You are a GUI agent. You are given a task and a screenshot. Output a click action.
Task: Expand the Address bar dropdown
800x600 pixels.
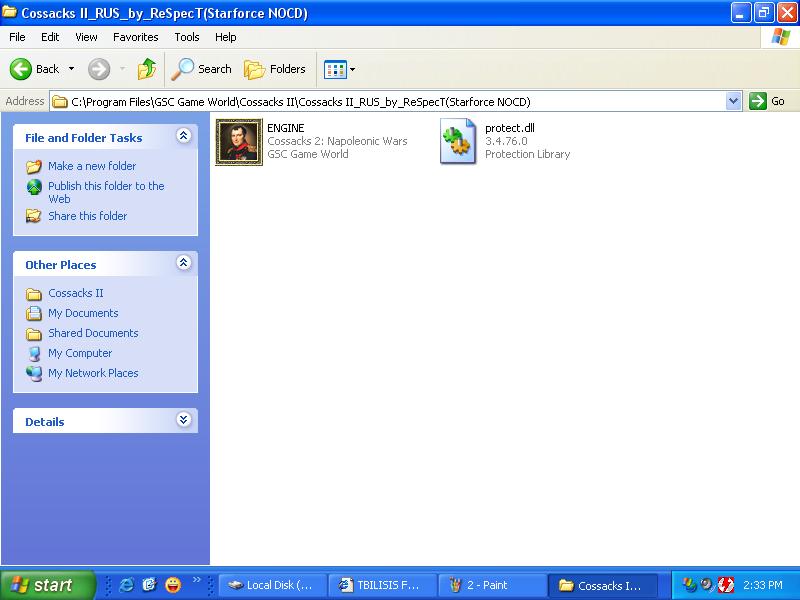[733, 101]
